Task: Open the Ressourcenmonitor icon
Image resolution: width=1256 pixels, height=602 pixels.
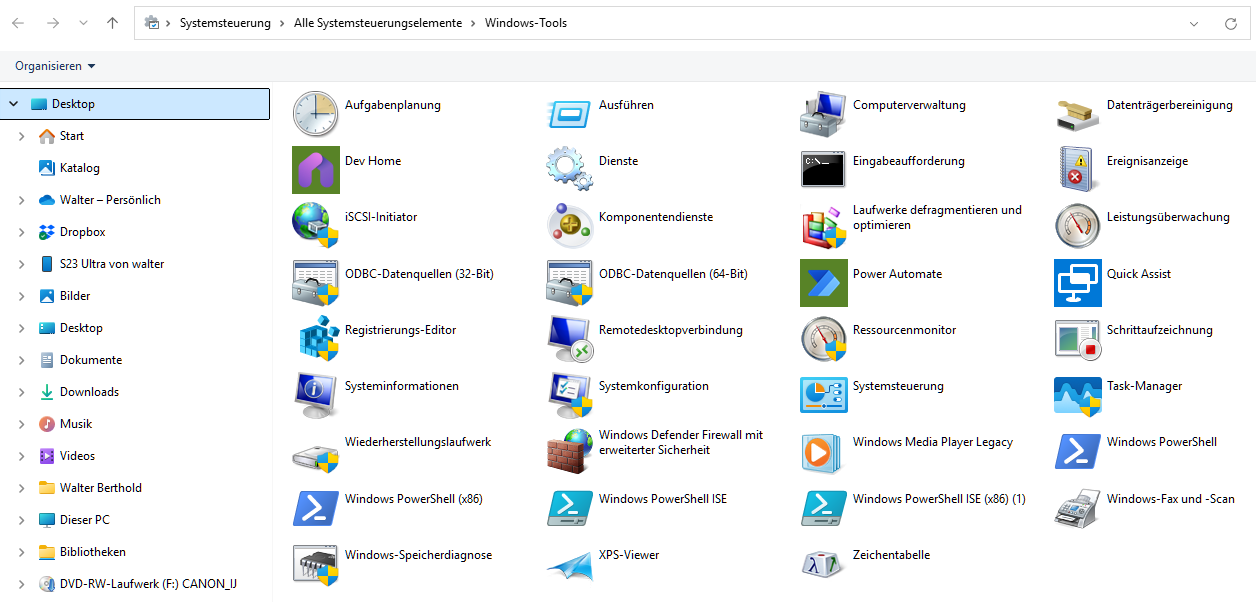Action: coord(824,339)
